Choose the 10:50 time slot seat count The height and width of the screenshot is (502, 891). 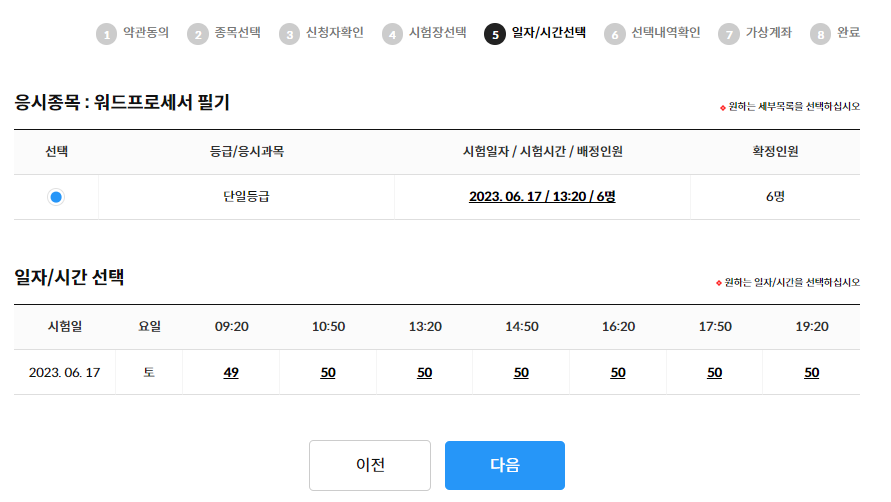point(328,372)
